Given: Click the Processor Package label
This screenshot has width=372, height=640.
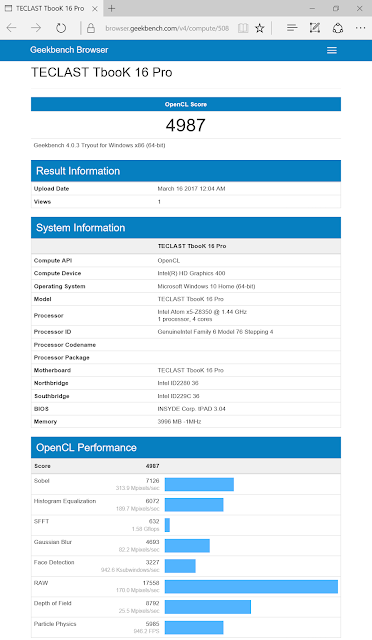Looking at the screenshot, I should click(62, 358).
